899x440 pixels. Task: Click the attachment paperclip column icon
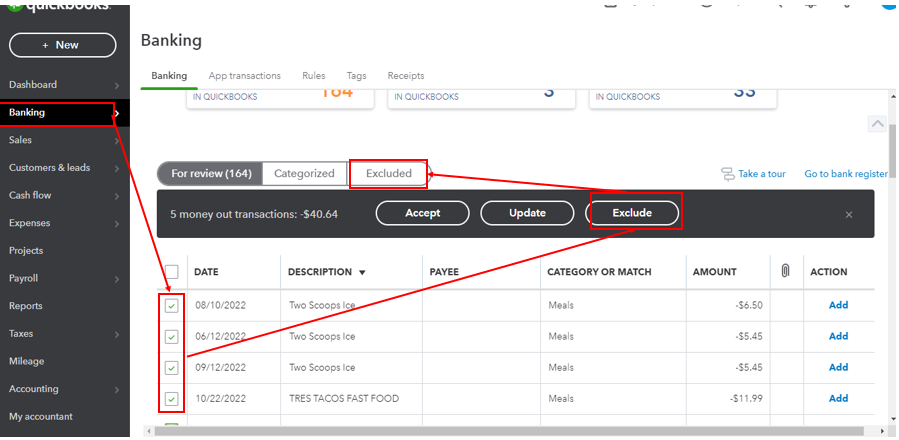point(785,271)
